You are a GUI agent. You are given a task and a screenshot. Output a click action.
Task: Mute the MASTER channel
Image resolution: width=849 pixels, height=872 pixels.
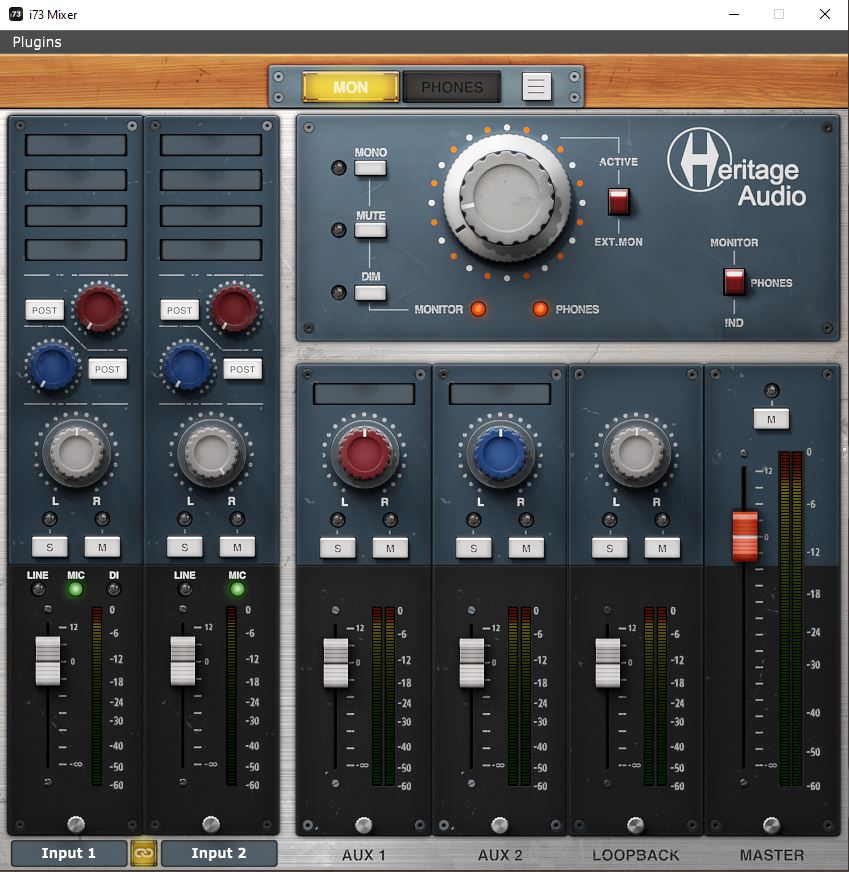pos(771,419)
